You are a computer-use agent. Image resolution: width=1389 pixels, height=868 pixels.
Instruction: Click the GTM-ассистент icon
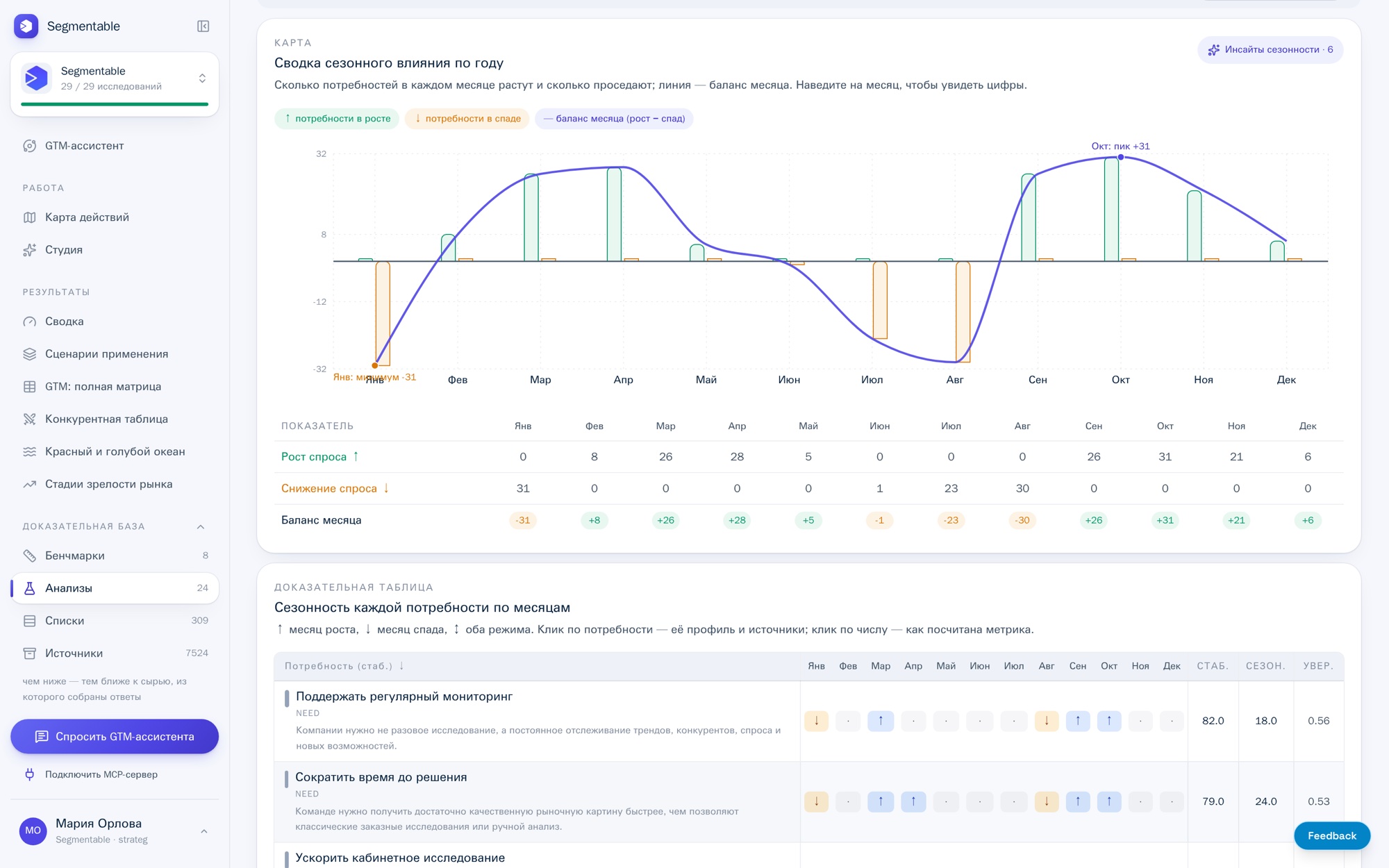pyautogui.click(x=29, y=146)
